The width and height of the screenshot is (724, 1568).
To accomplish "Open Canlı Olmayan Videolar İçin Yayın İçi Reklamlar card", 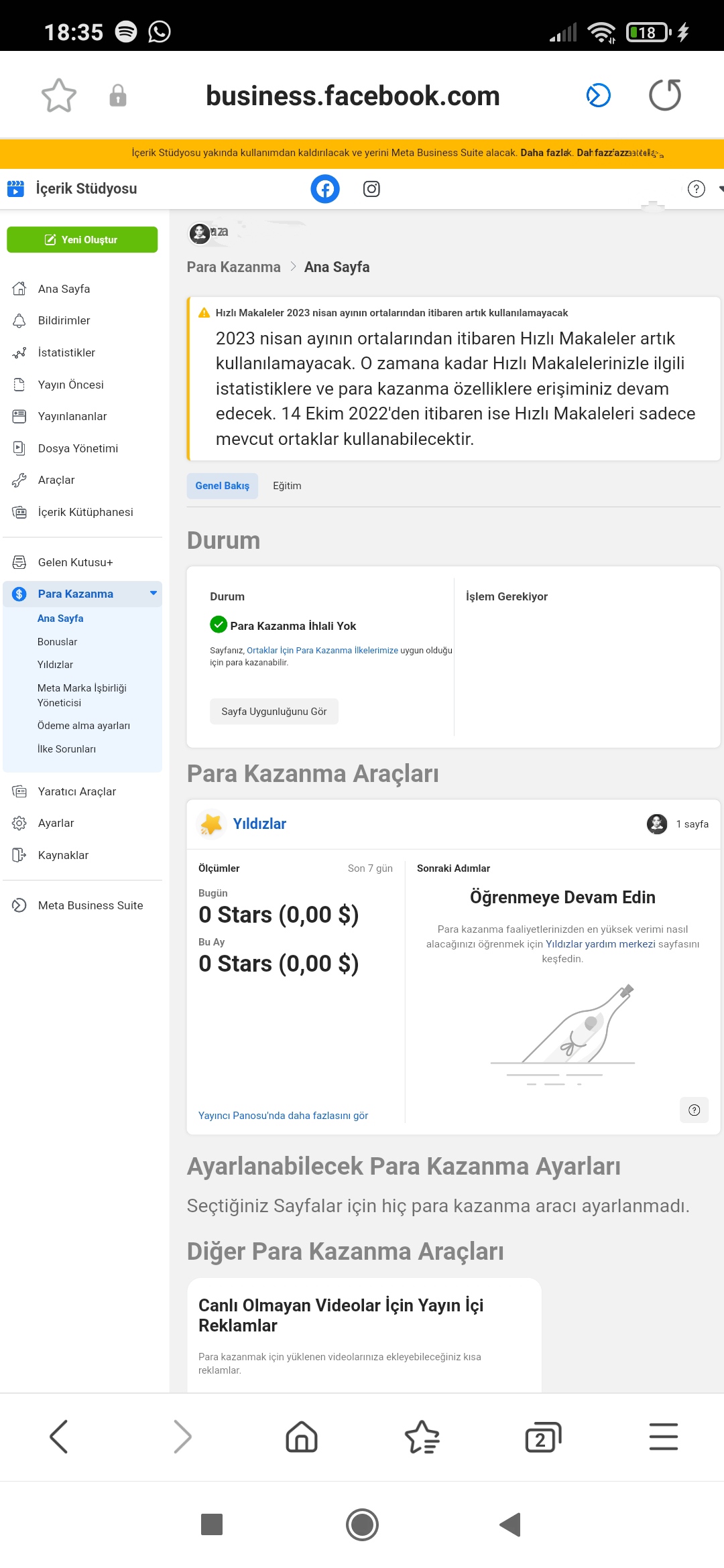I will click(364, 1335).
